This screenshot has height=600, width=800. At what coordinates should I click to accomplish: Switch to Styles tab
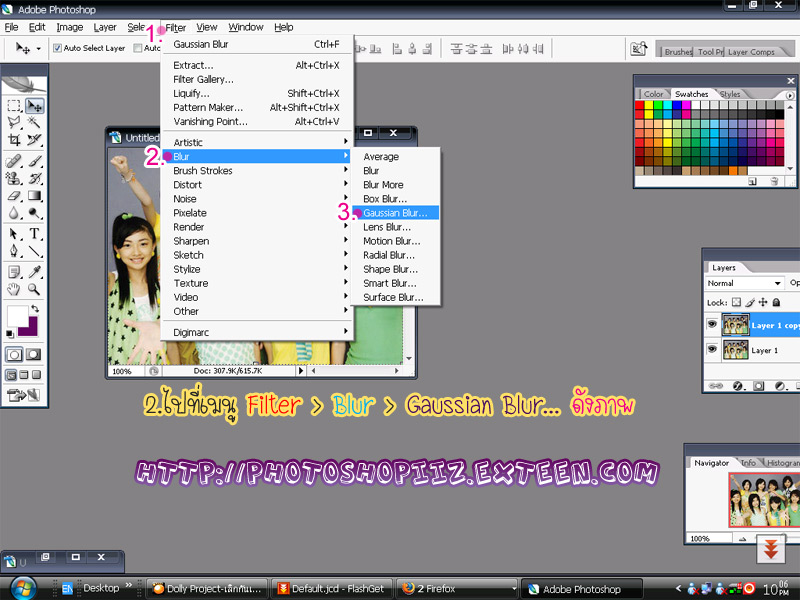coord(730,94)
